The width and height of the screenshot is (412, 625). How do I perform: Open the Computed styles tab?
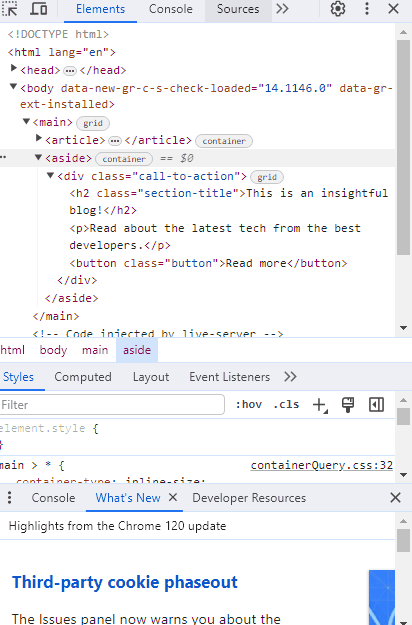pyautogui.click(x=83, y=377)
